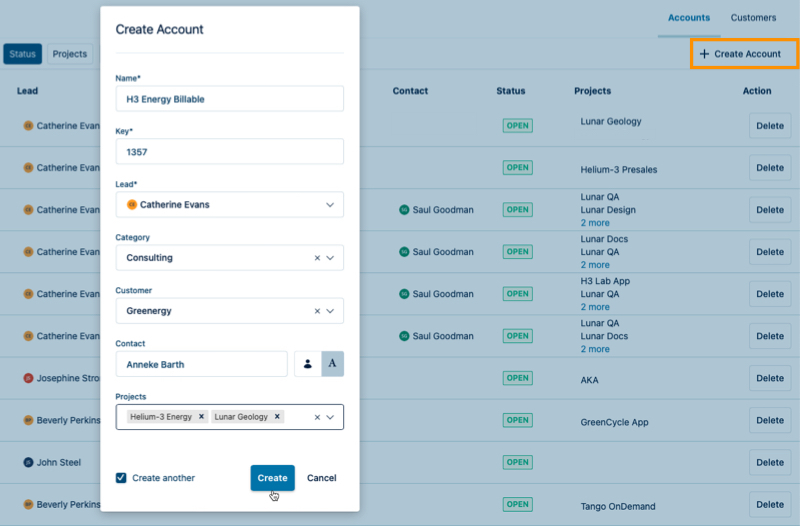Viewport: 800px width, 526px height.
Task: Open the Category dropdown arrow
Action: 331,258
